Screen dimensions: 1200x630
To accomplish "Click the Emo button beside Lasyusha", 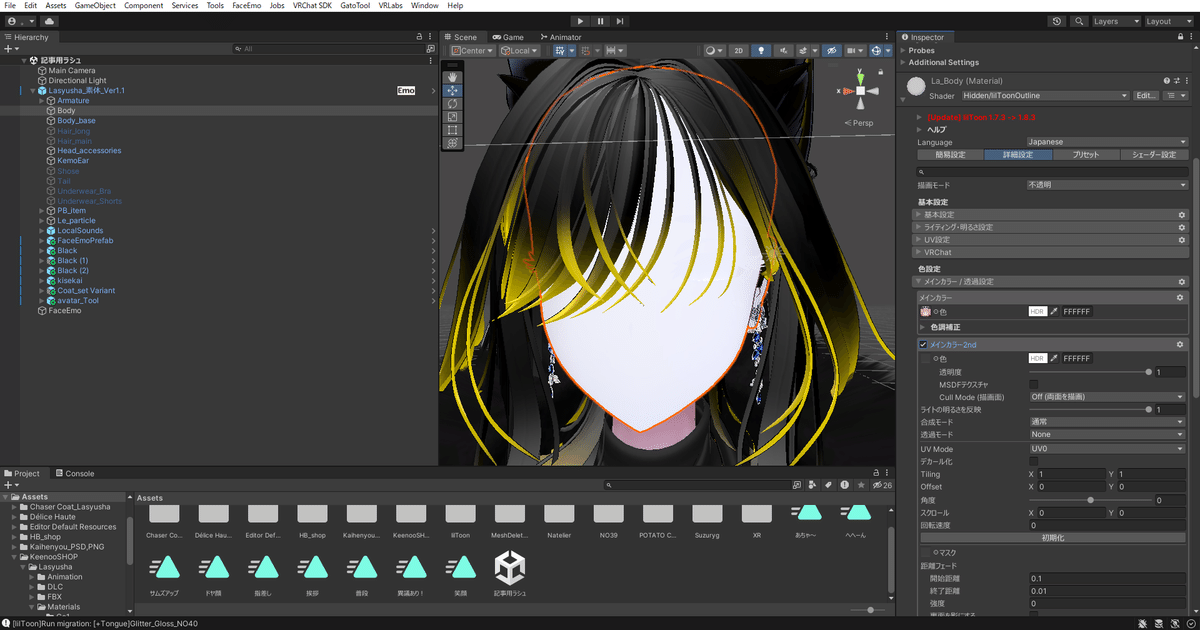I will (x=406, y=91).
